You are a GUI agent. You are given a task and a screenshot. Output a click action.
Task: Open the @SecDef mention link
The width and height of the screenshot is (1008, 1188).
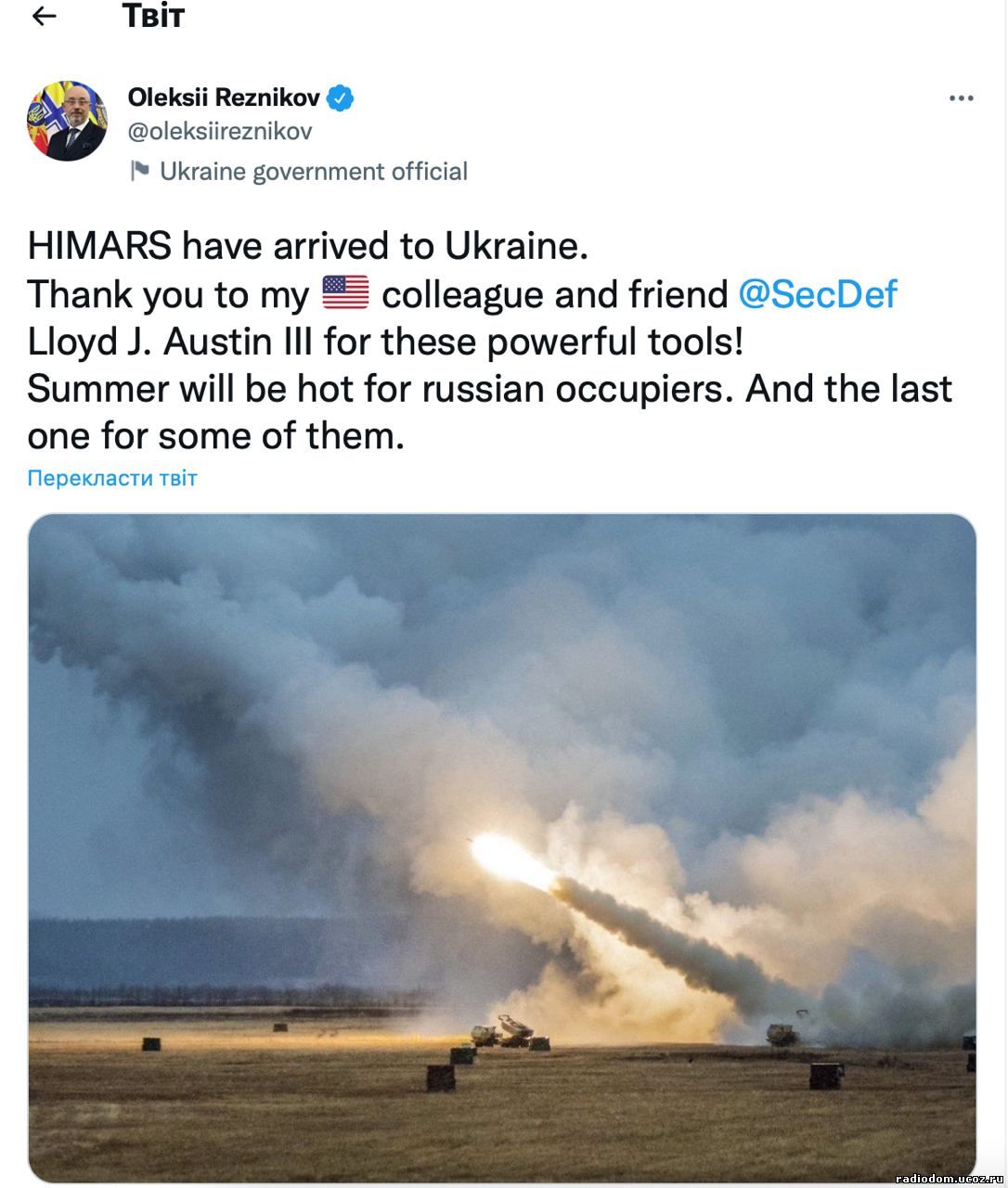click(x=818, y=294)
